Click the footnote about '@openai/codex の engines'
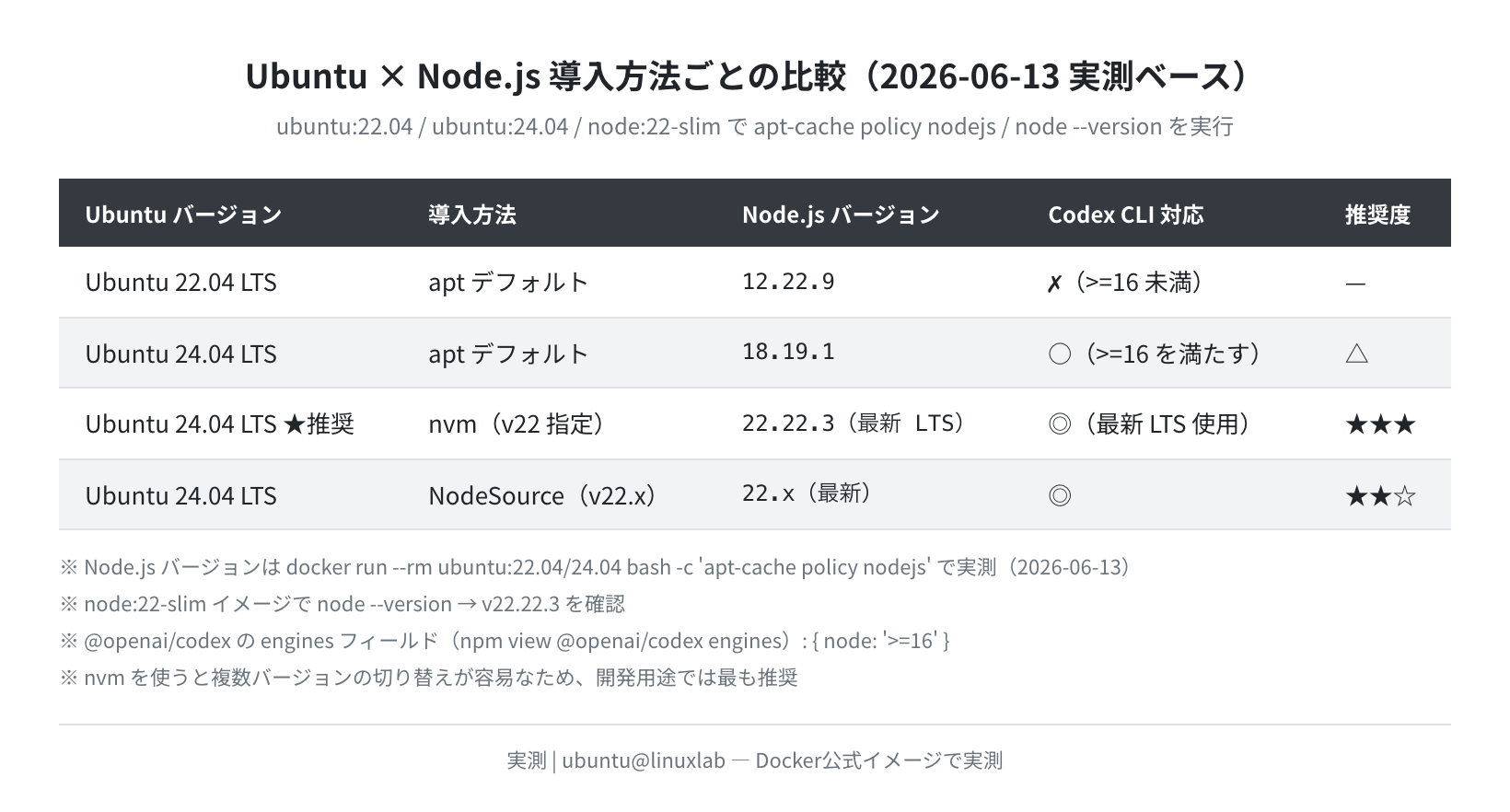Viewport: 1510px width, 812px height. point(505,641)
